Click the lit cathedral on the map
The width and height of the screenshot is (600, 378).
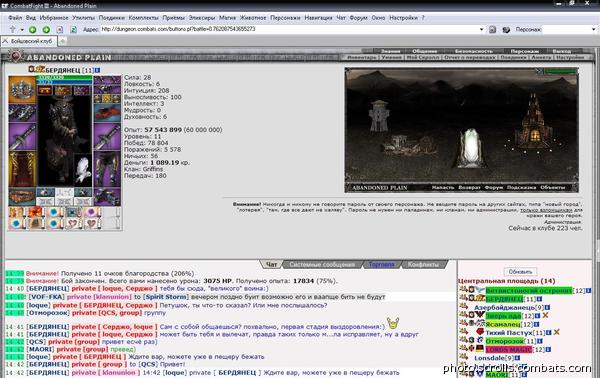(534, 122)
